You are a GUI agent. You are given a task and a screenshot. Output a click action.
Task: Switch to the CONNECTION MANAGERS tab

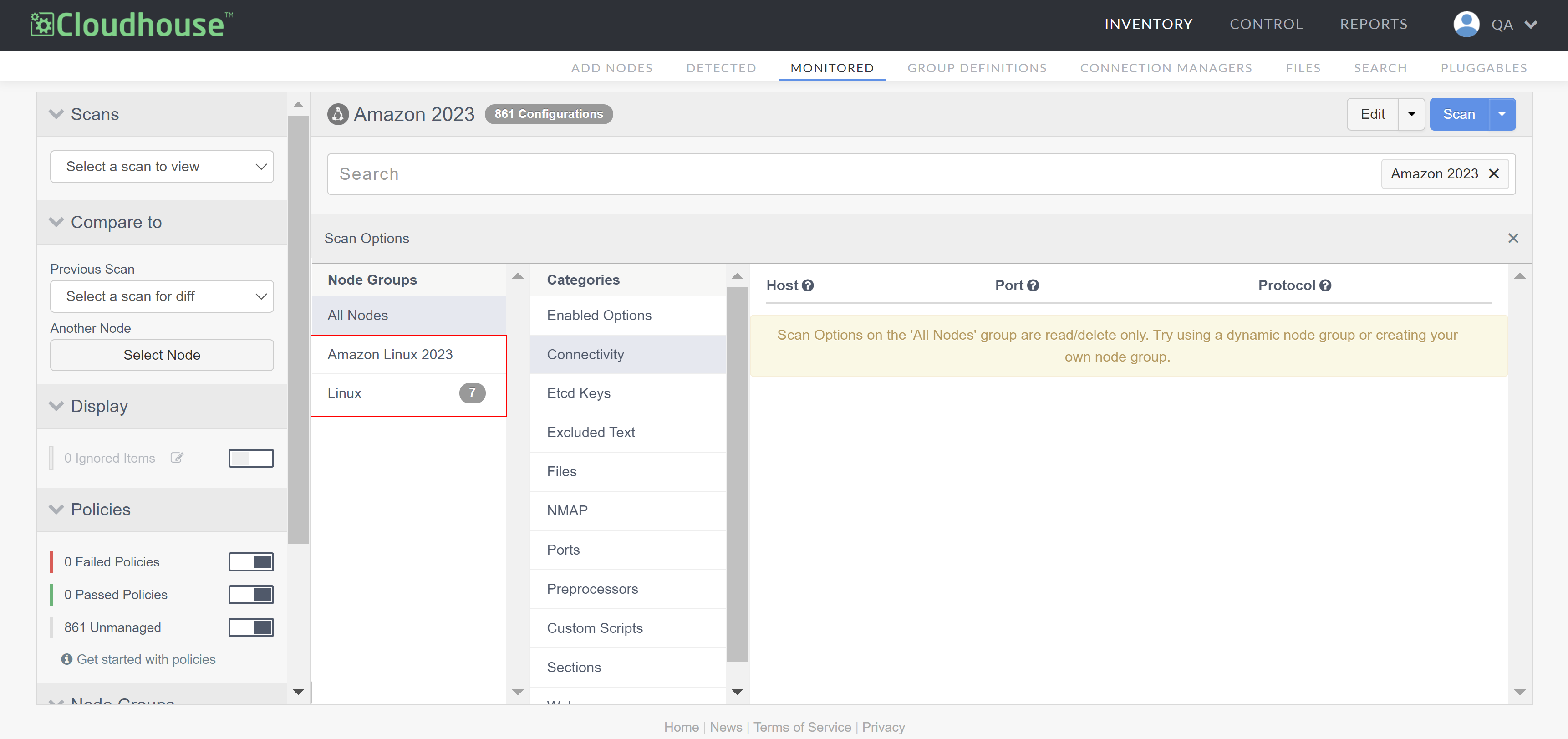(1166, 67)
